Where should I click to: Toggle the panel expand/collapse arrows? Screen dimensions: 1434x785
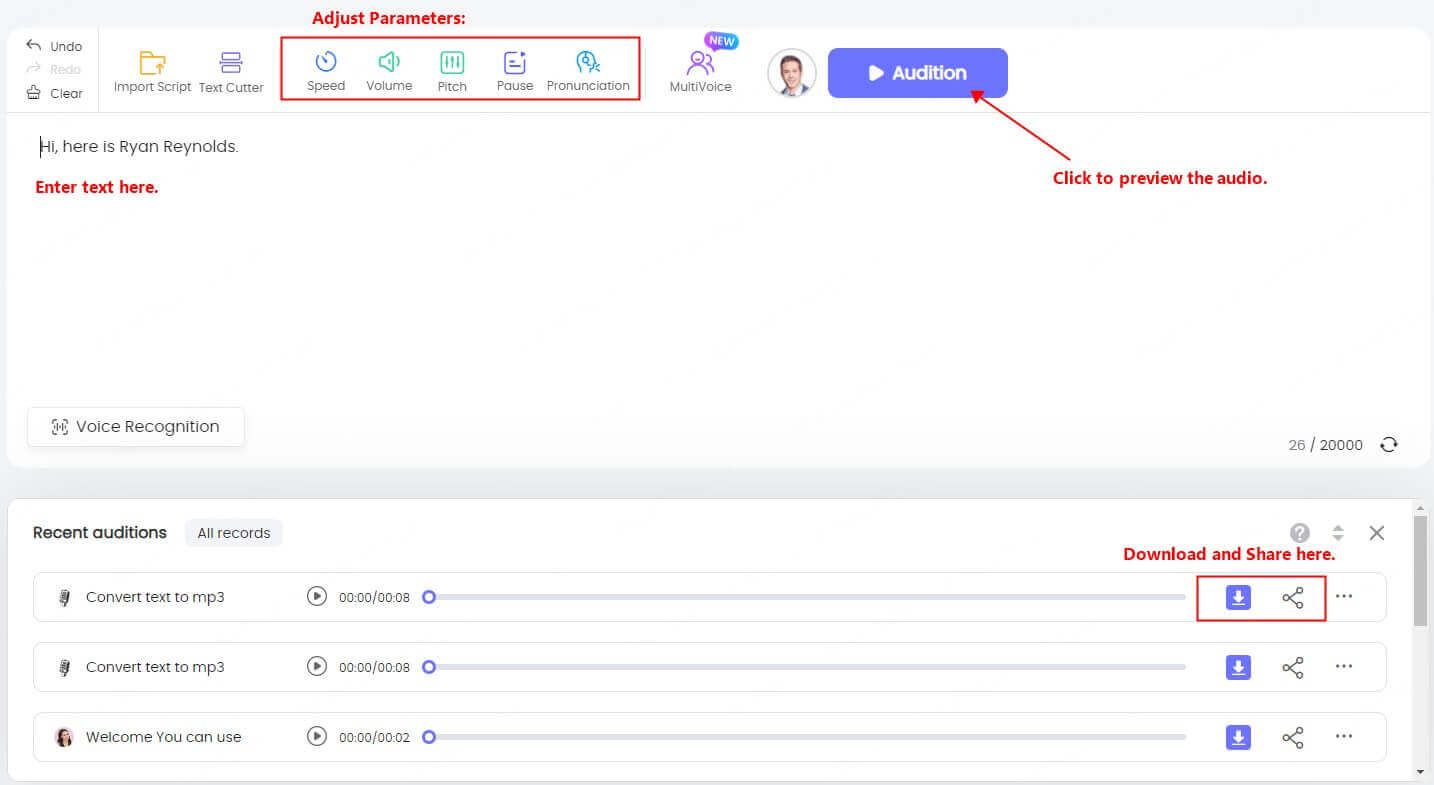1338,533
